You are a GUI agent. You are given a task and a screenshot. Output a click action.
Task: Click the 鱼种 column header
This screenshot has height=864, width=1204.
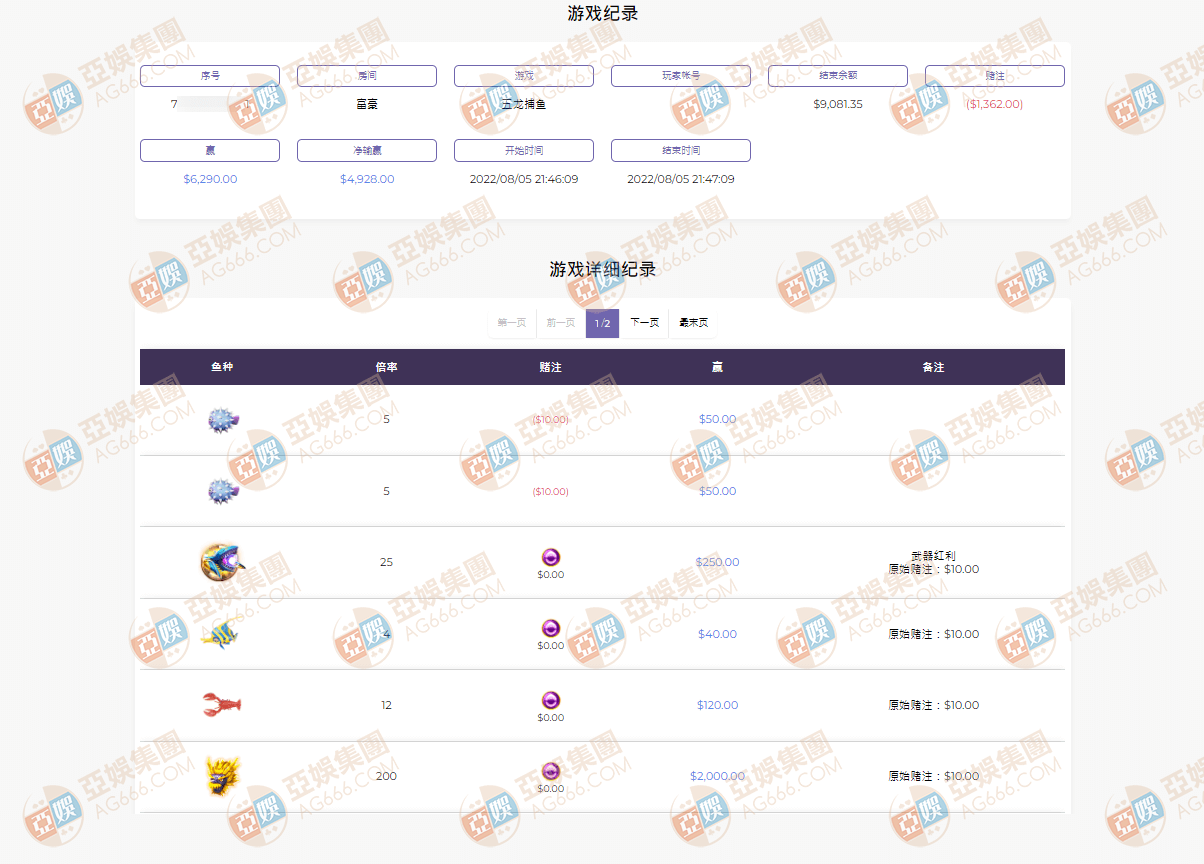(222, 367)
